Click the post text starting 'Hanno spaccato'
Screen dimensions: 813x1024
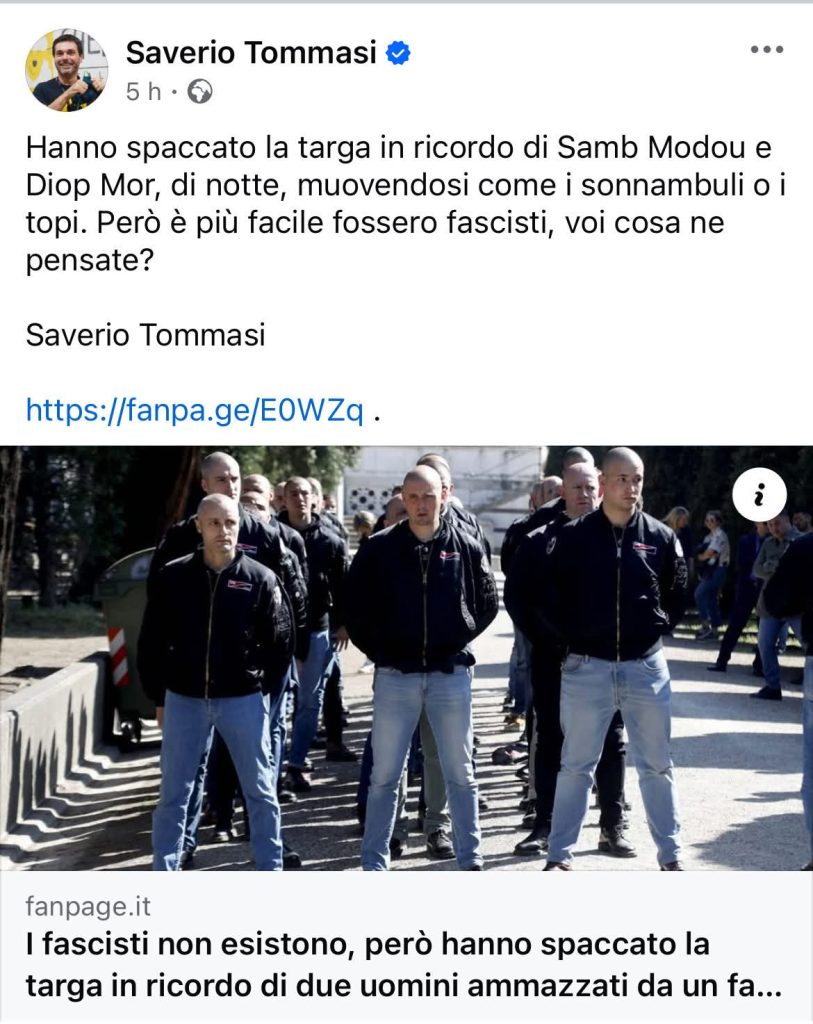pos(405,204)
